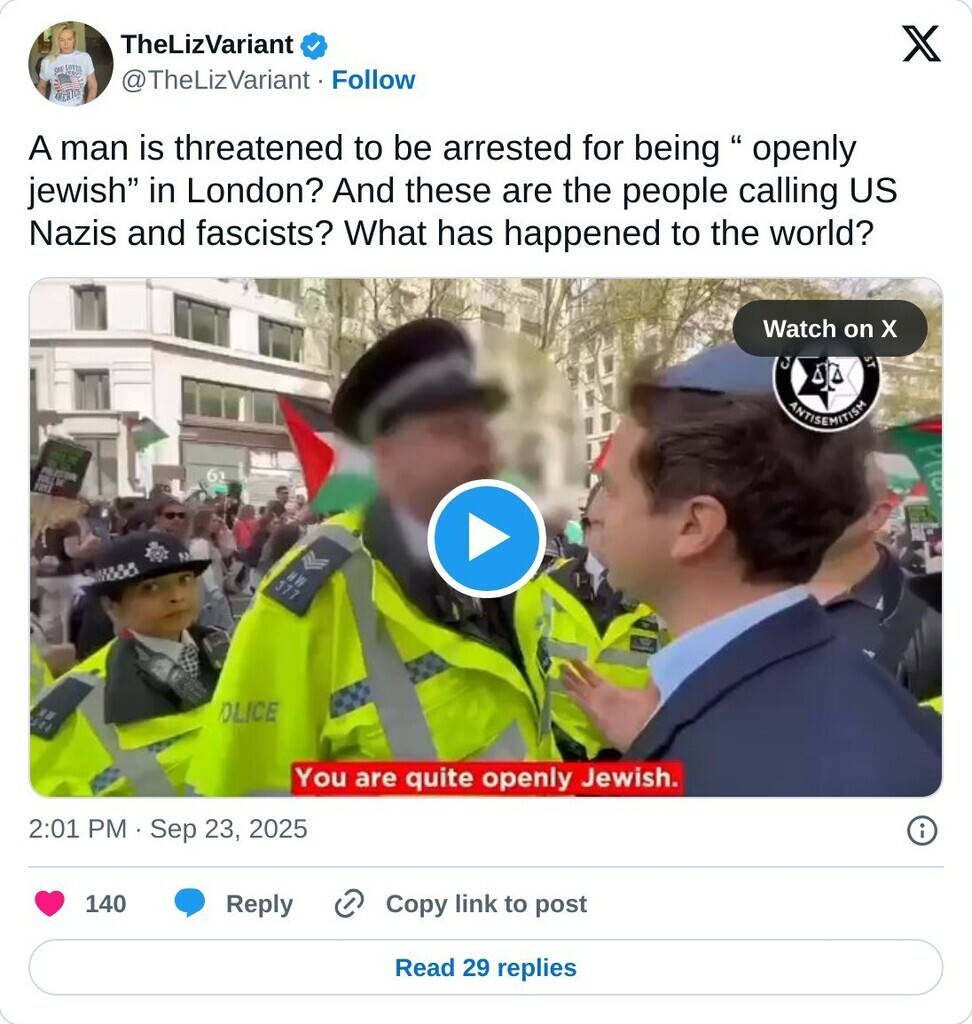
Task: Play the embedded video
Action: [x=487, y=538]
